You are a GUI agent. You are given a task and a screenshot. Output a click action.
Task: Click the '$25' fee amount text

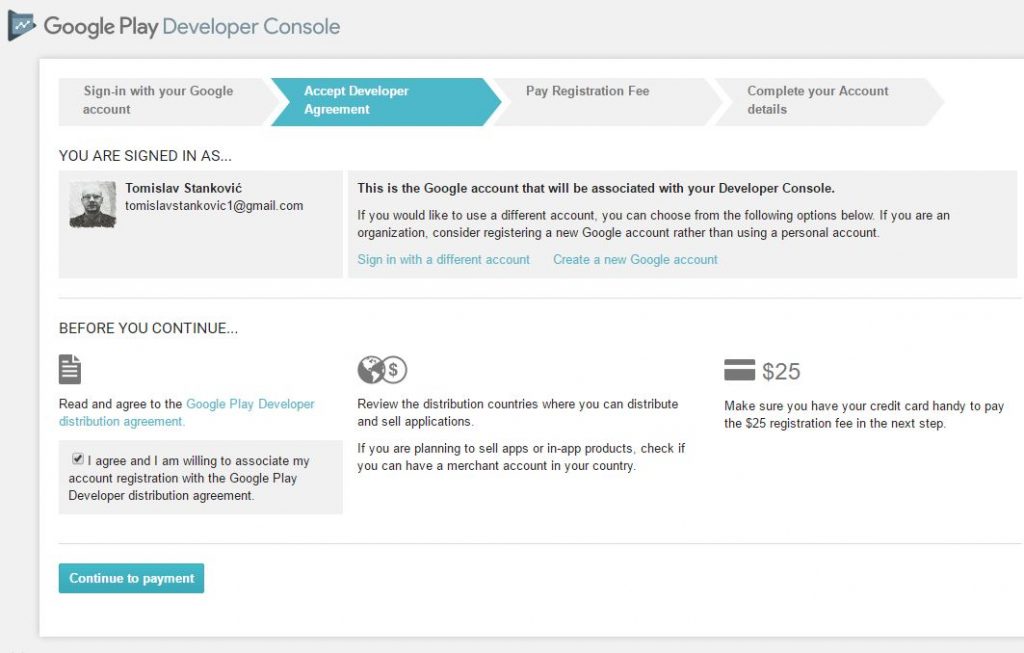[781, 371]
